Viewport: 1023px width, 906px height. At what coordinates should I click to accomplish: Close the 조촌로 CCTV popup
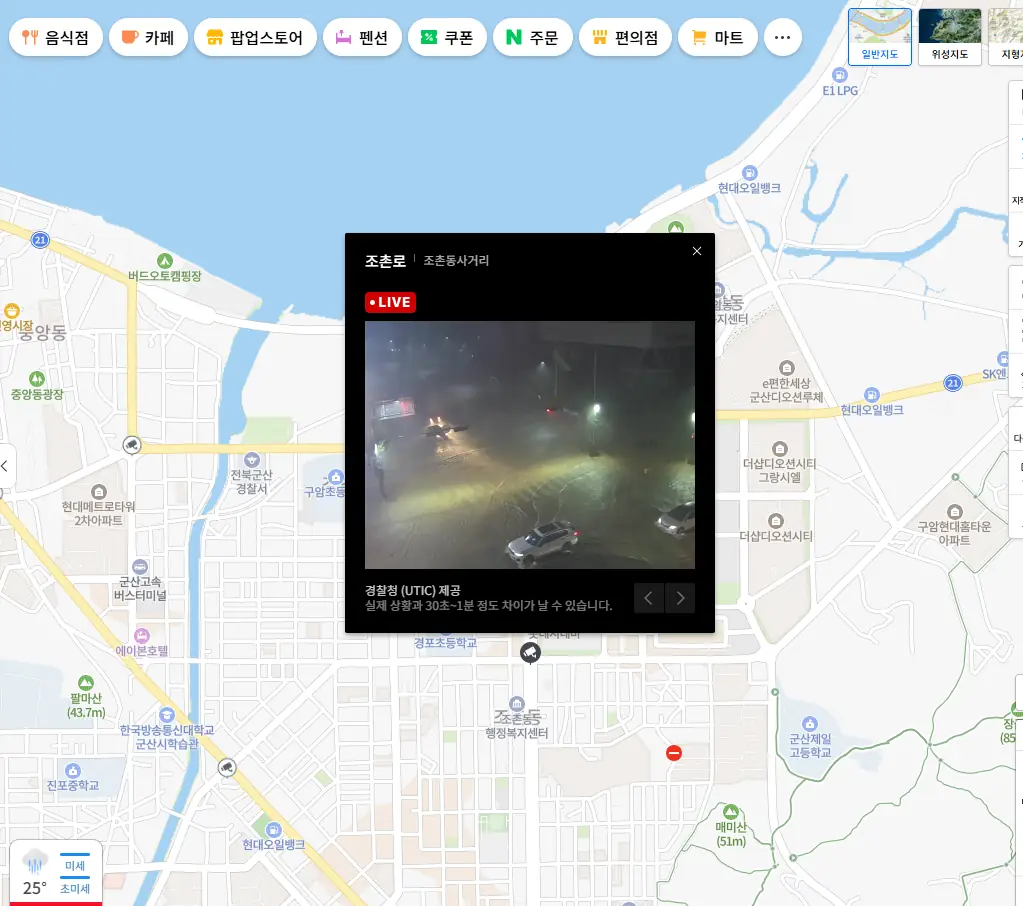(697, 251)
